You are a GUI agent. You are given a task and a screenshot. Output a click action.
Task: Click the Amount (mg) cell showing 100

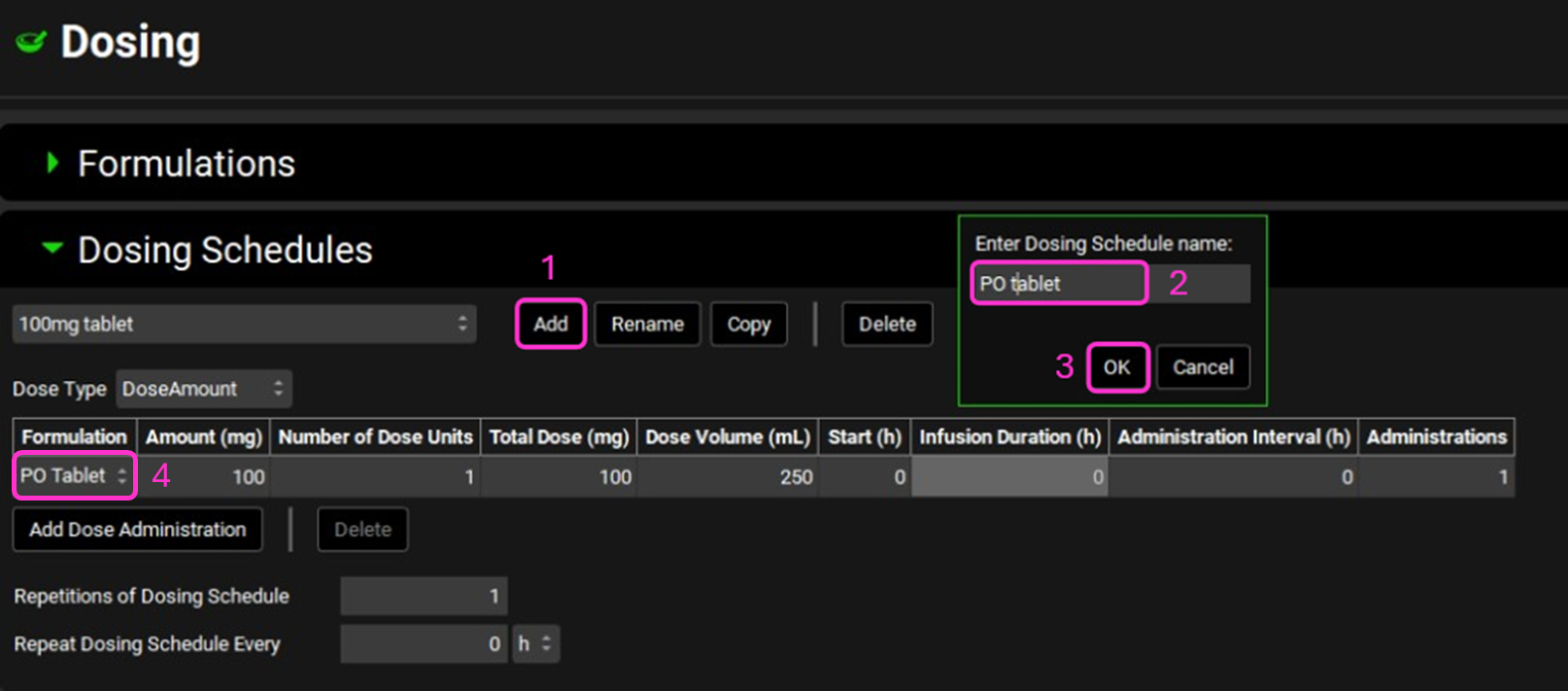point(204,477)
